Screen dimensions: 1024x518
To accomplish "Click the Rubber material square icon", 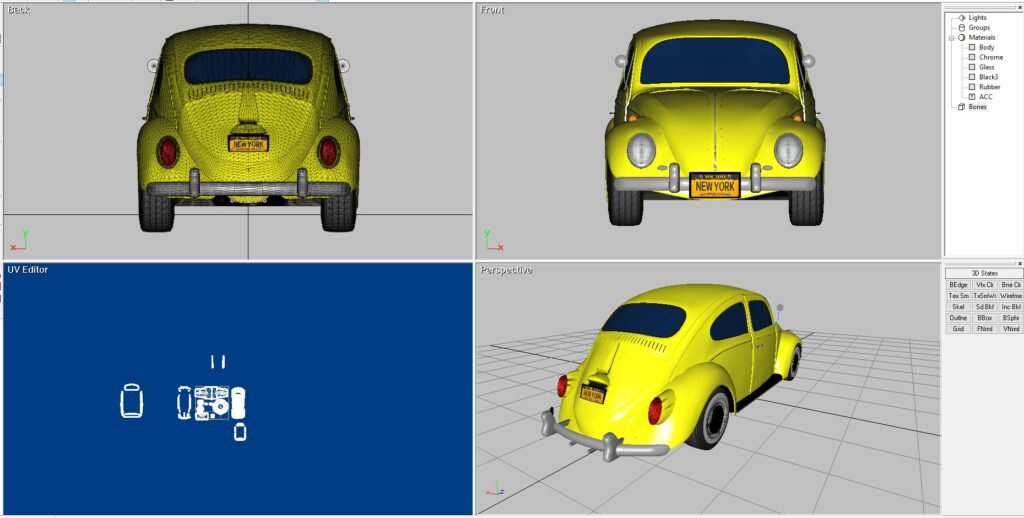I will click(971, 87).
